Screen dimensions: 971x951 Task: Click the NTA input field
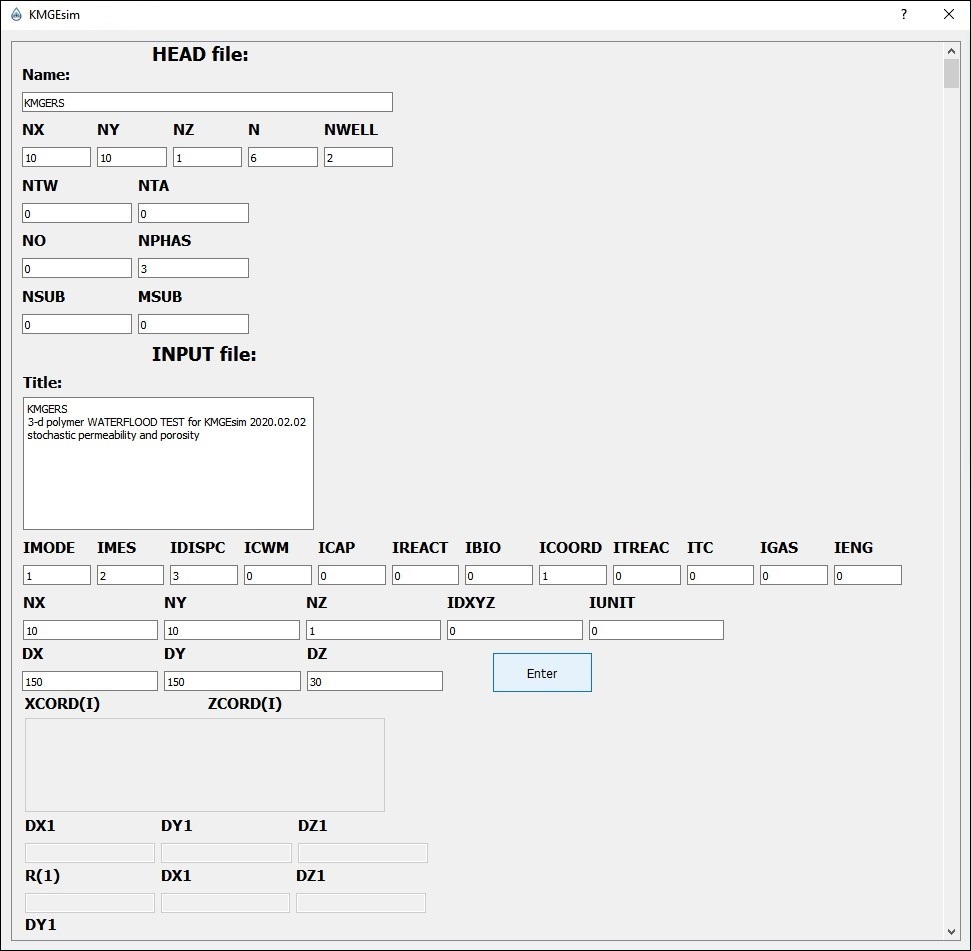193,213
